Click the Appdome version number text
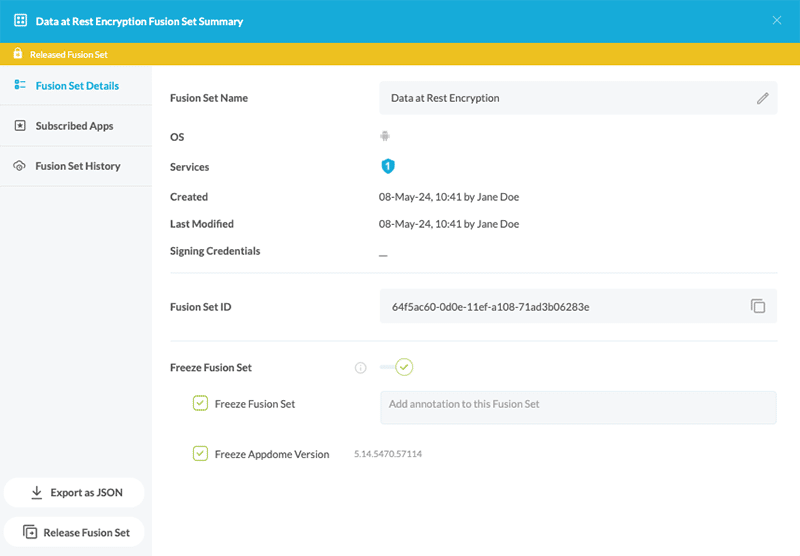 coord(388,454)
